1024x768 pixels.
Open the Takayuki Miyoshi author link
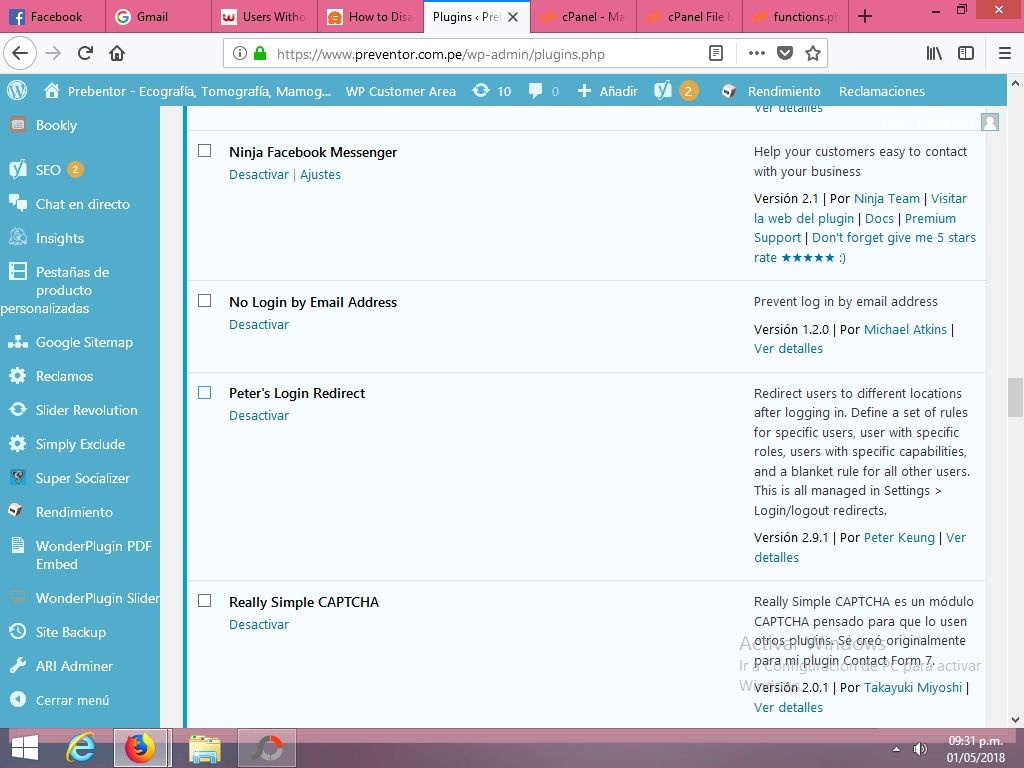[913, 687]
